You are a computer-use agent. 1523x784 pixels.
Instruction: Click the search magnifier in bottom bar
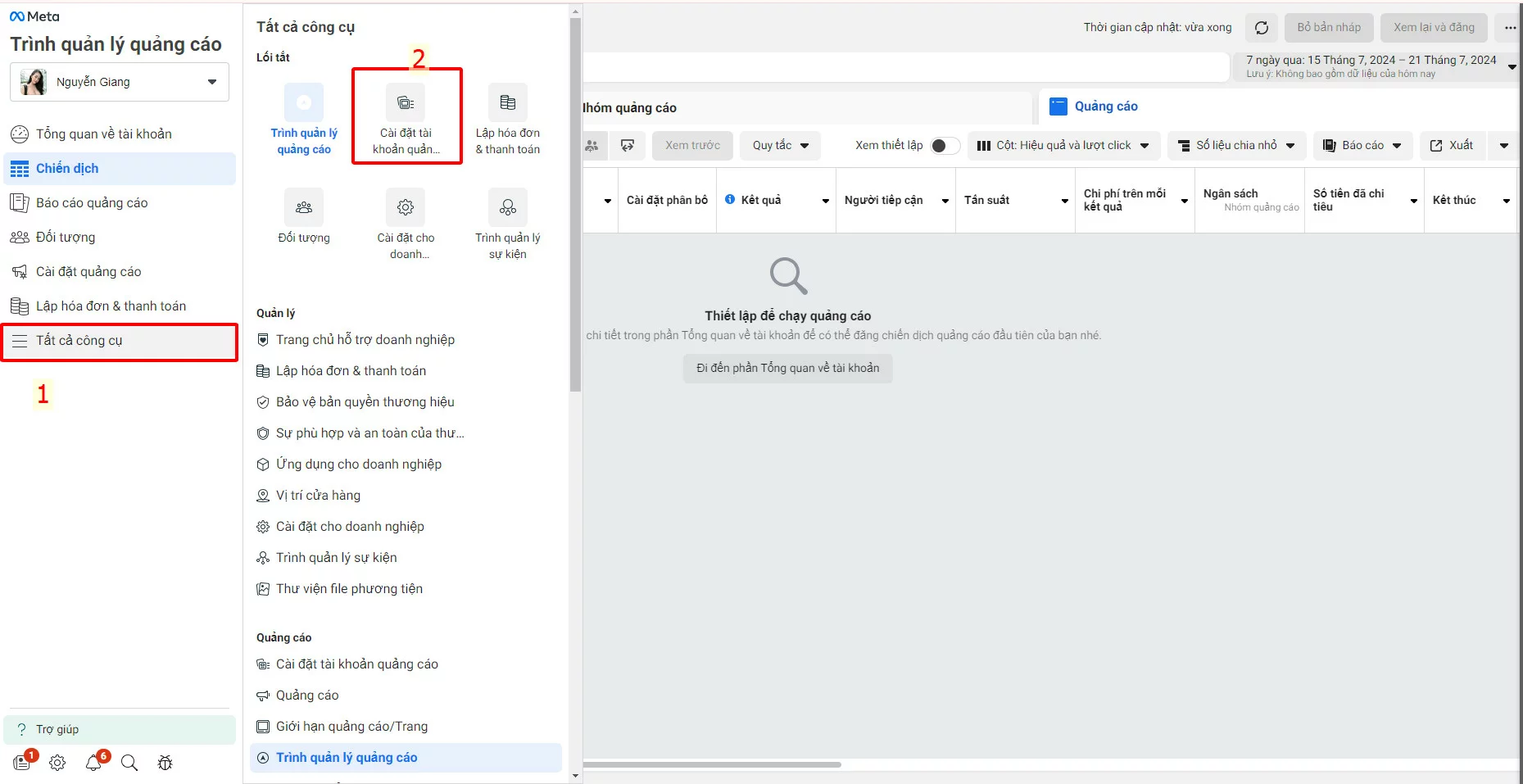pyautogui.click(x=129, y=763)
